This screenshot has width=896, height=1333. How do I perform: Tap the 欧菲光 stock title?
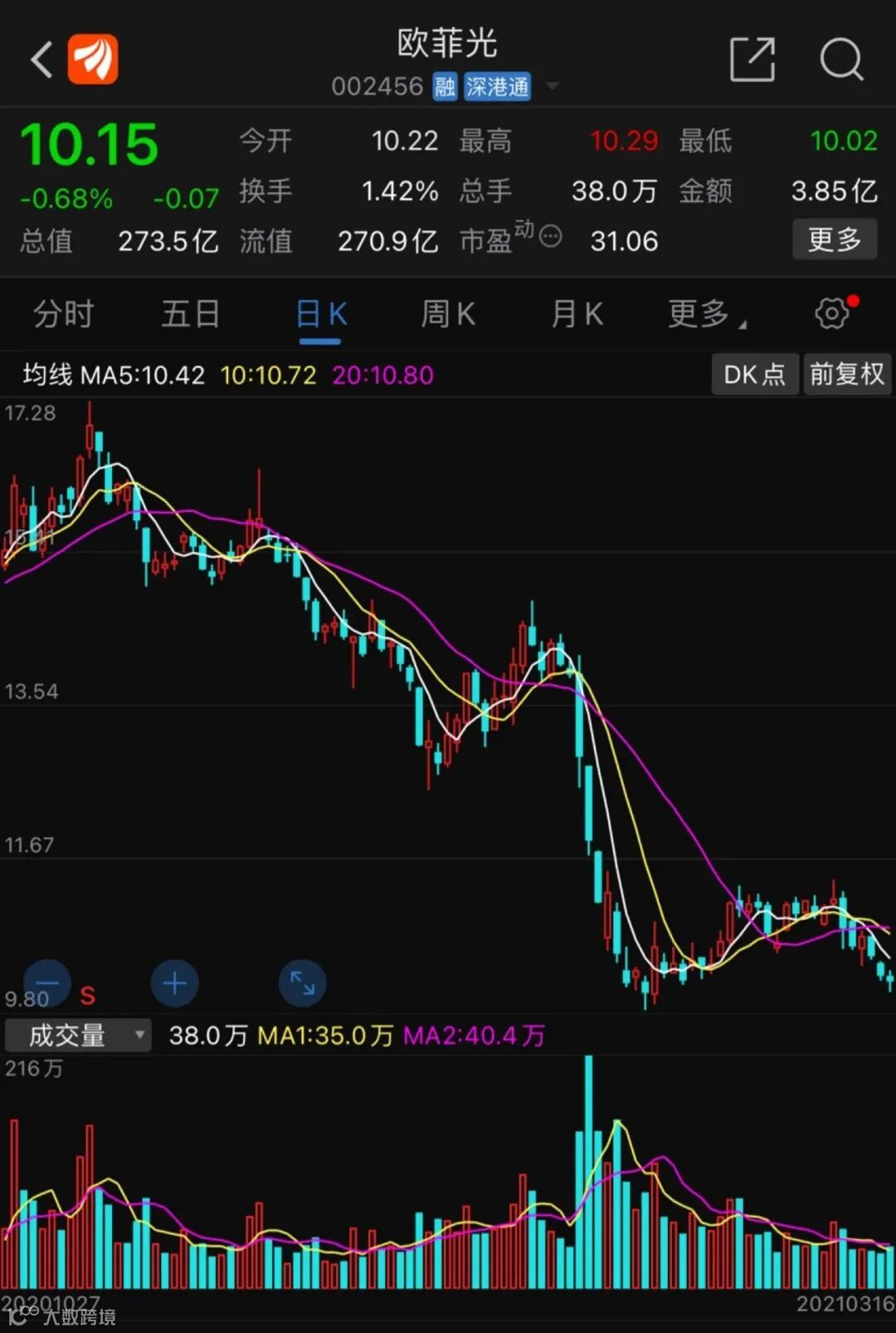click(x=446, y=43)
